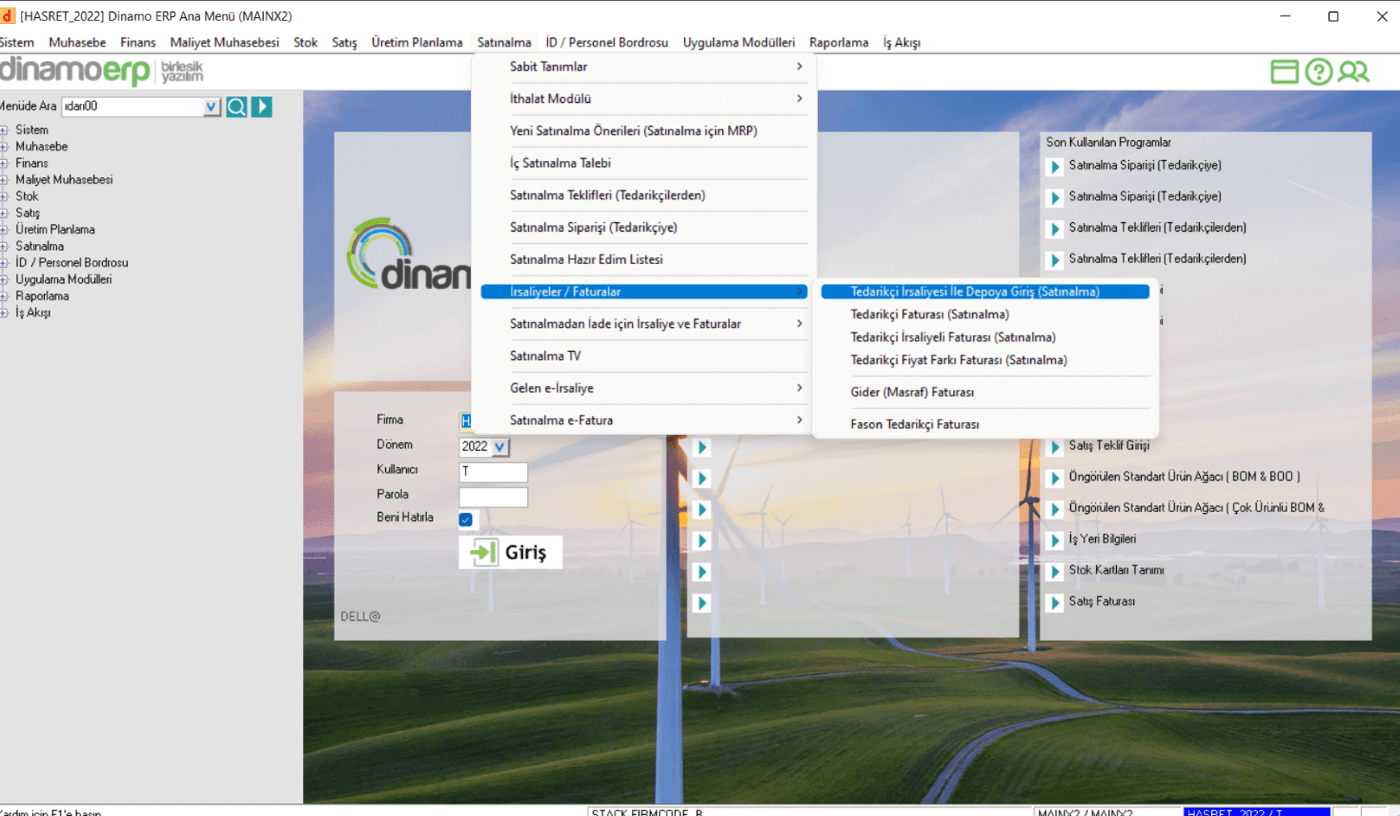Open Satınalmadan İade için İrsaliye ve Faturalar
The height and width of the screenshot is (816, 1400).
[644, 324]
